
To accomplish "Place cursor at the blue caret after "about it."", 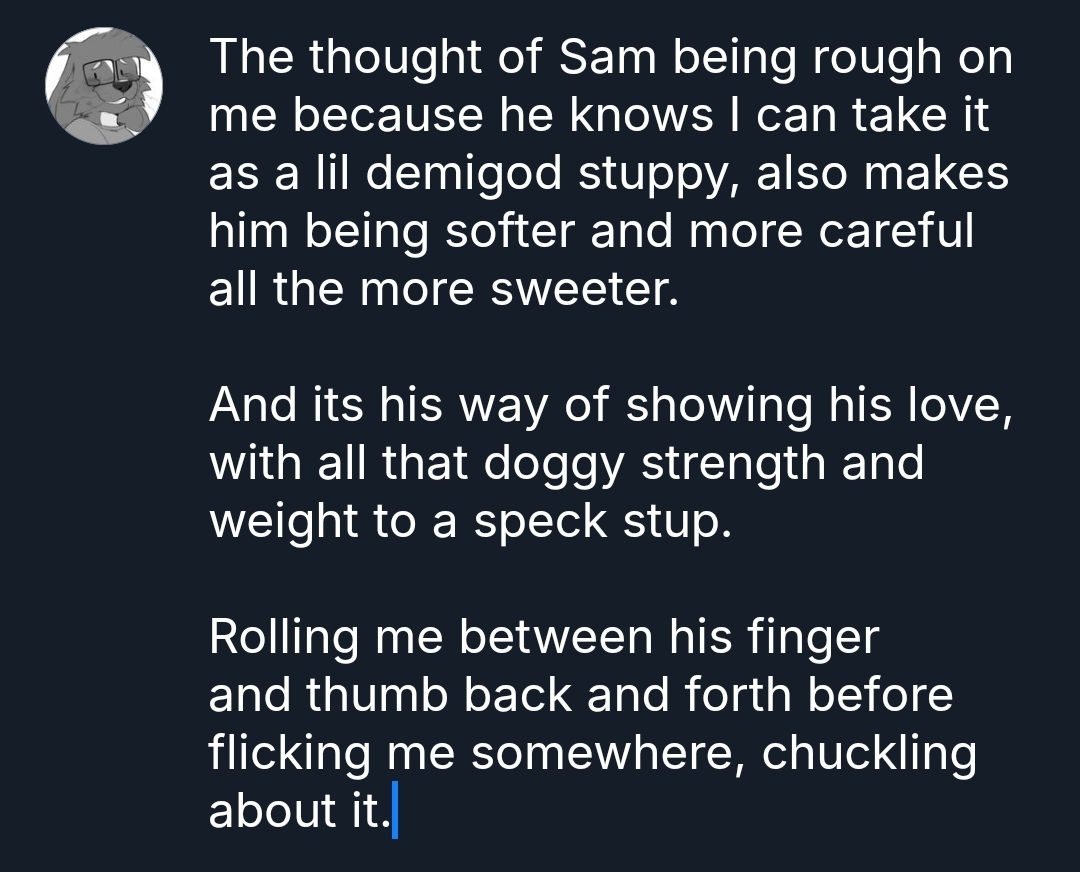I will click(x=396, y=811).
